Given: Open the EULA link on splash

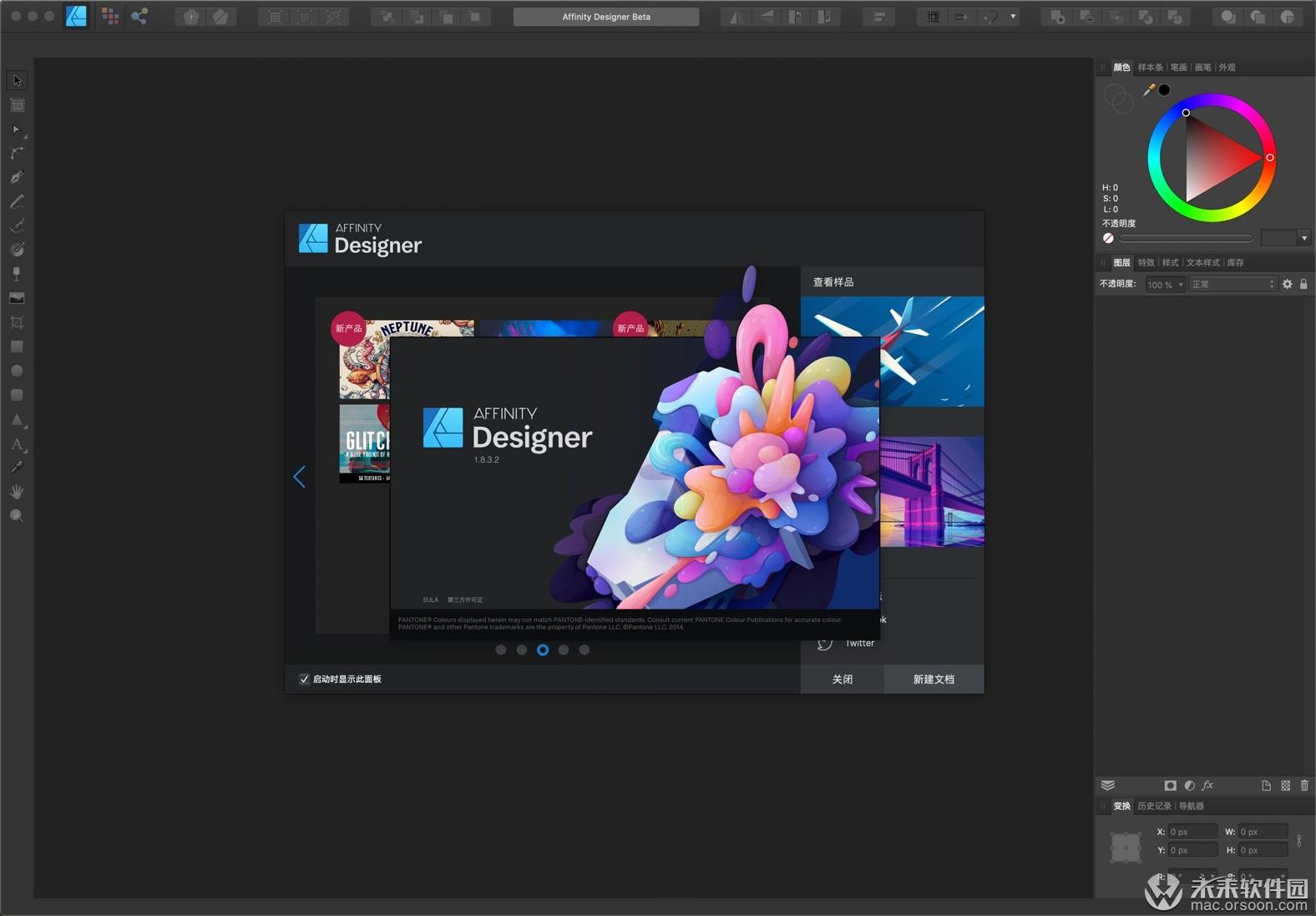Looking at the screenshot, I should [431, 600].
